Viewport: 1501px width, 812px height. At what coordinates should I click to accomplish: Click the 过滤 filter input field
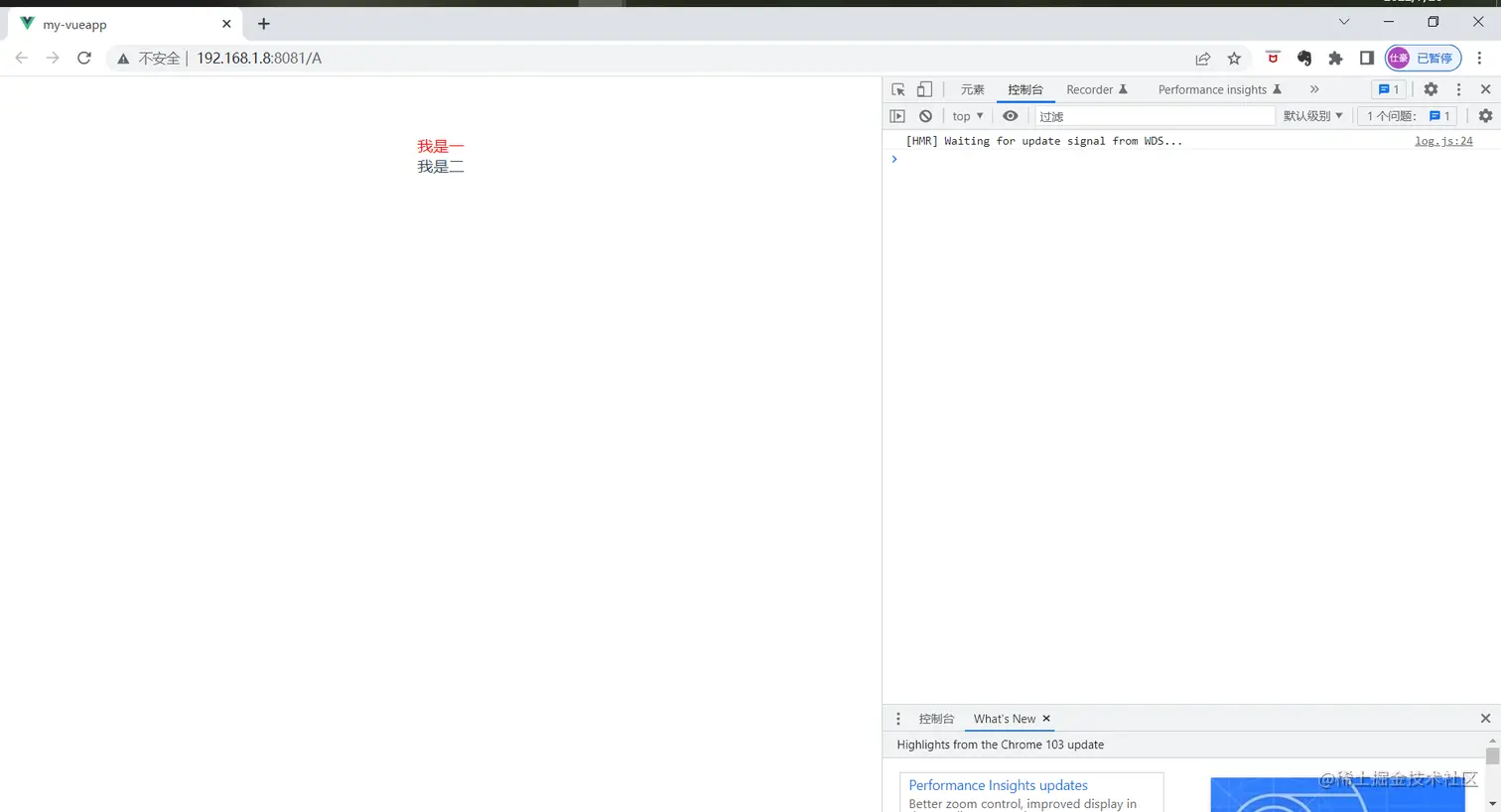pyautogui.click(x=1155, y=116)
